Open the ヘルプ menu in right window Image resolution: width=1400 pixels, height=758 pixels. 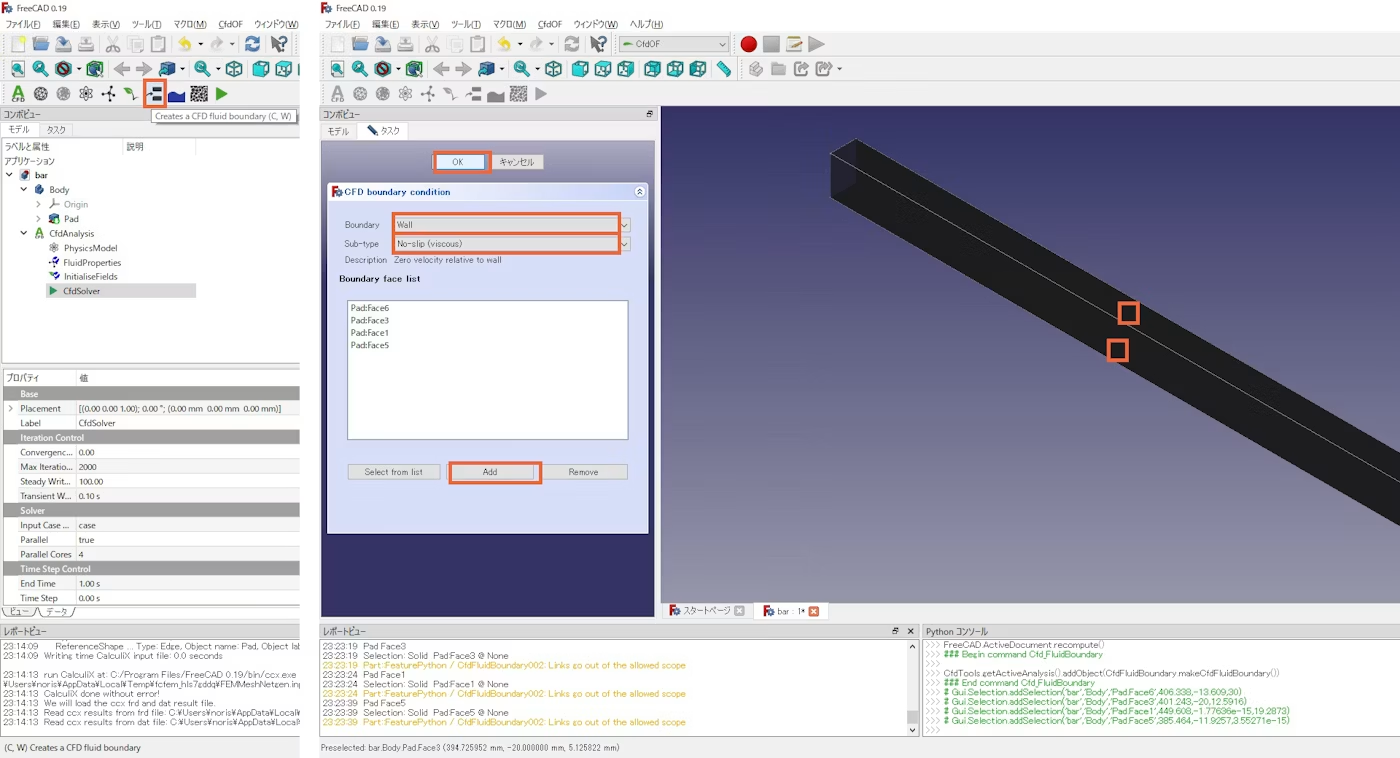[x=646, y=24]
